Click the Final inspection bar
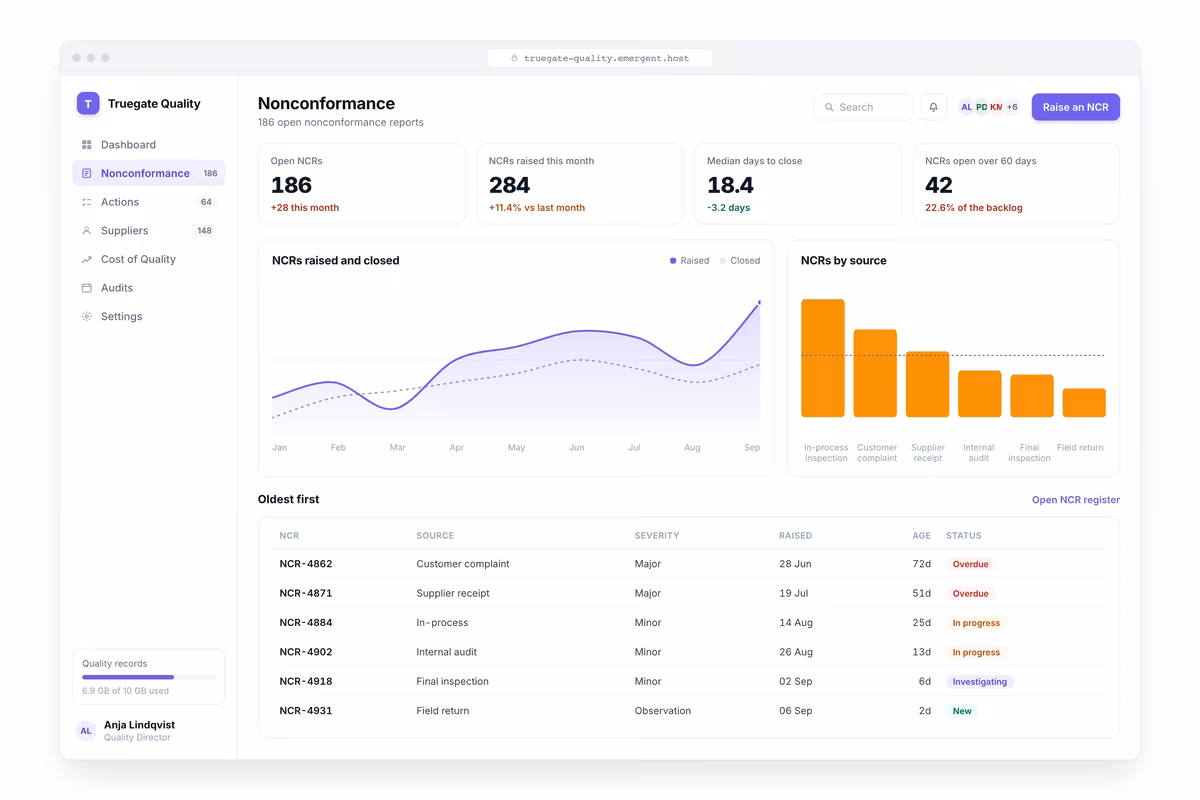 (x=1032, y=396)
